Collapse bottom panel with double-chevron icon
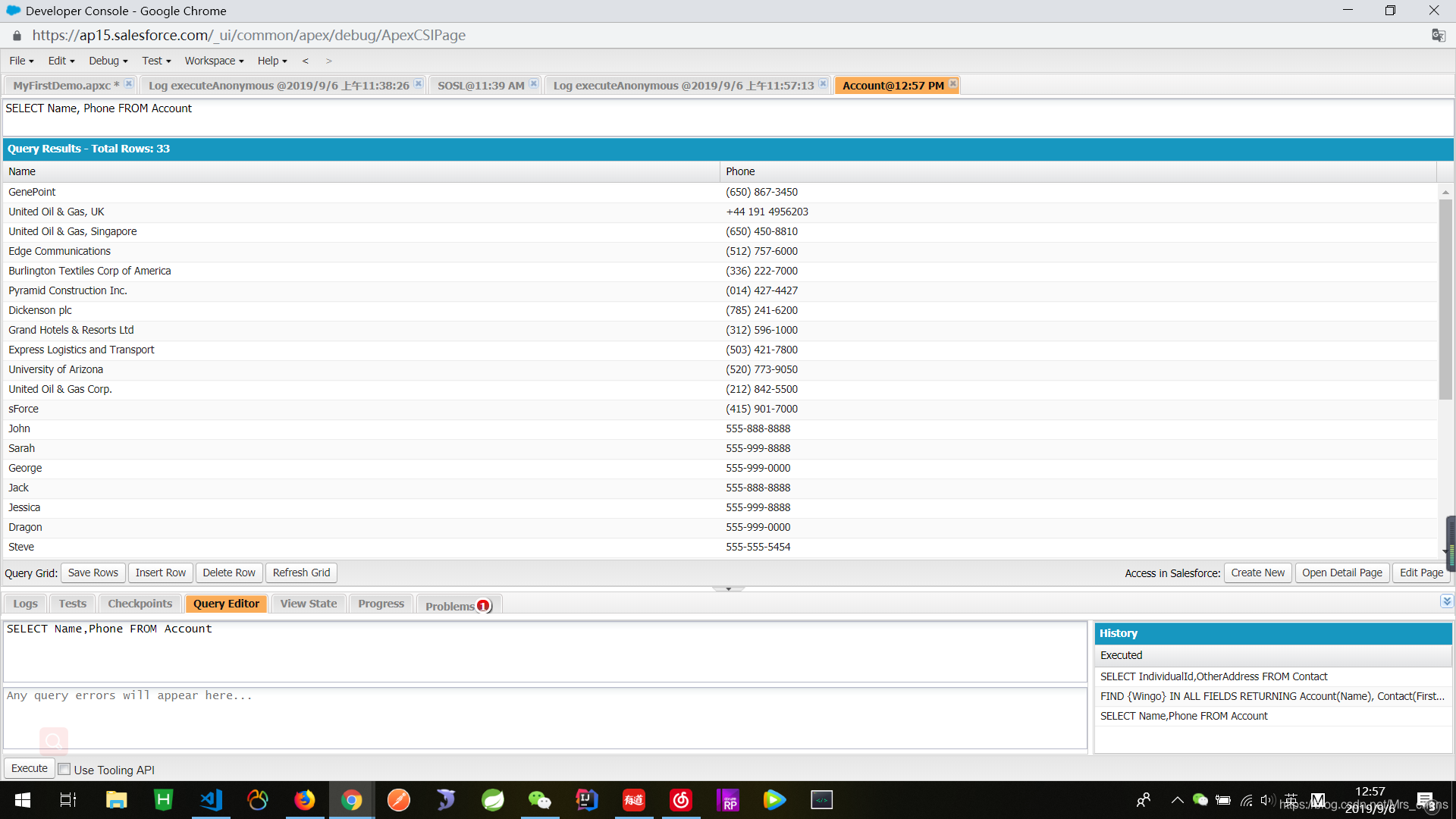Screen dimensions: 1456x819 click(x=1446, y=601)
